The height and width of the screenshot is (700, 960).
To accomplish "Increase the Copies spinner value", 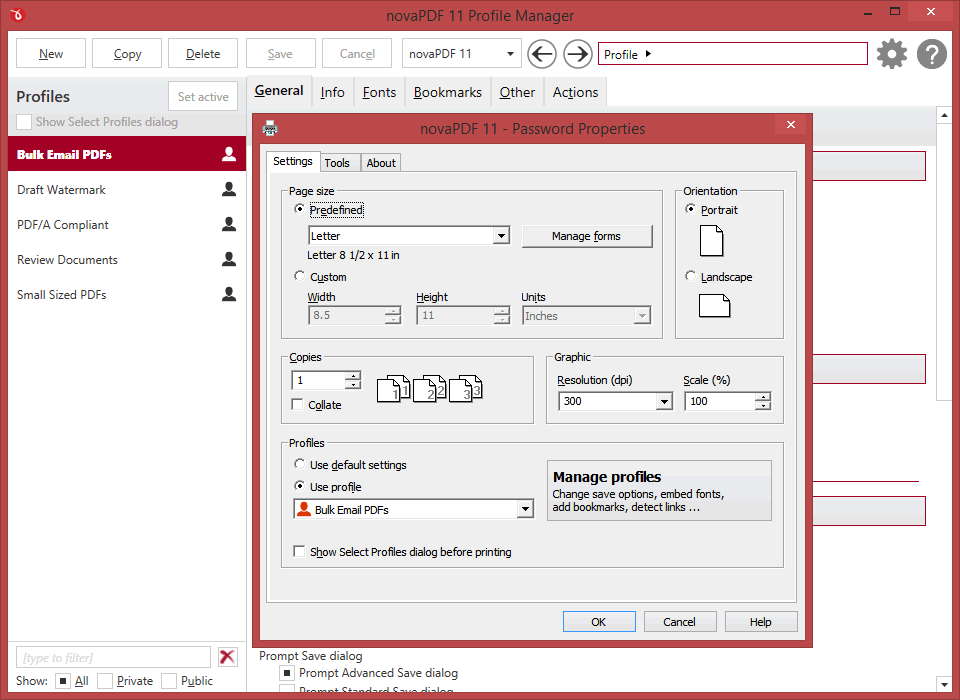I will (x=353, y=376).
